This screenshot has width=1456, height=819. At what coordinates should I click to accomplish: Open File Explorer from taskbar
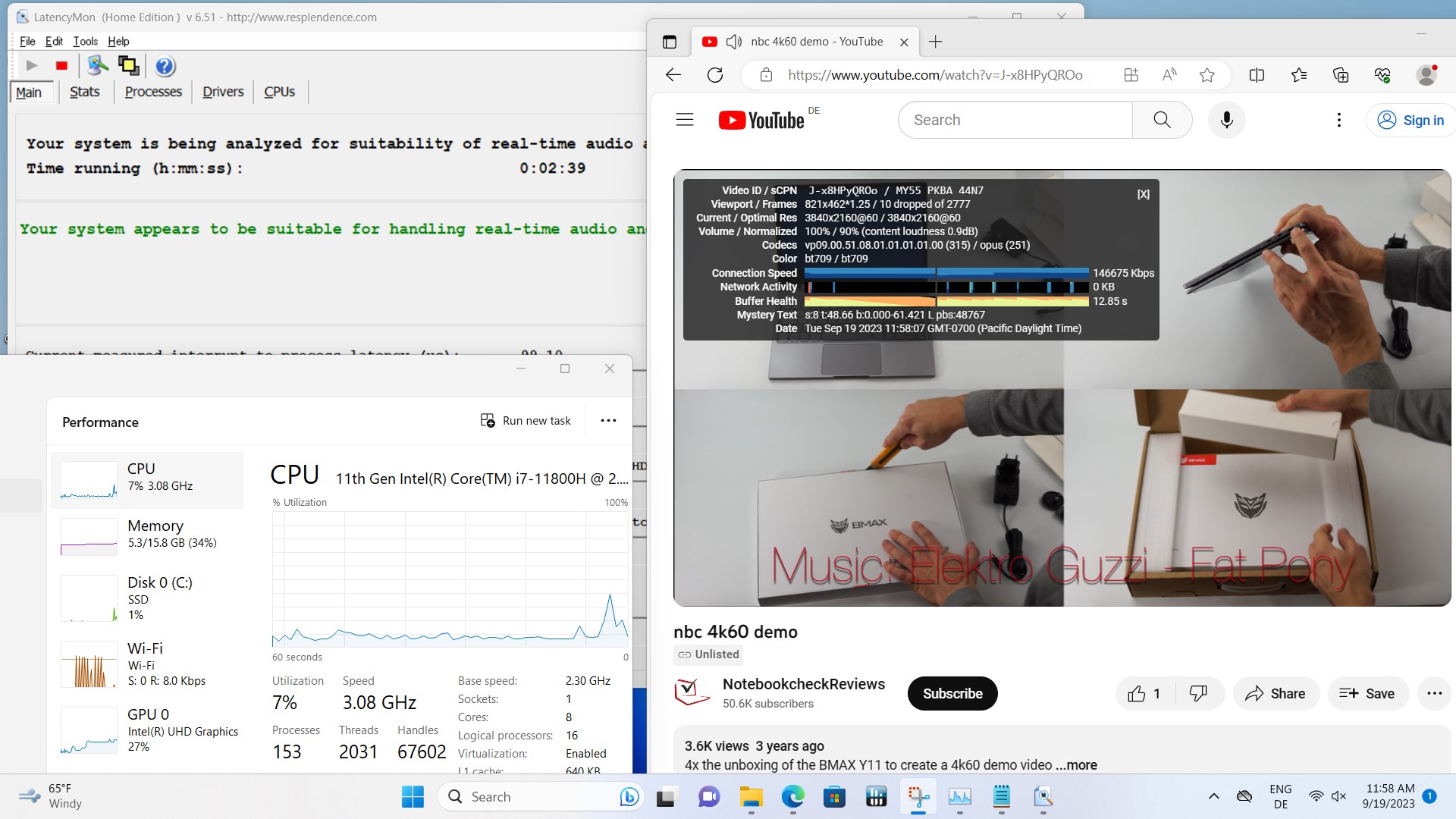[751, 797]
